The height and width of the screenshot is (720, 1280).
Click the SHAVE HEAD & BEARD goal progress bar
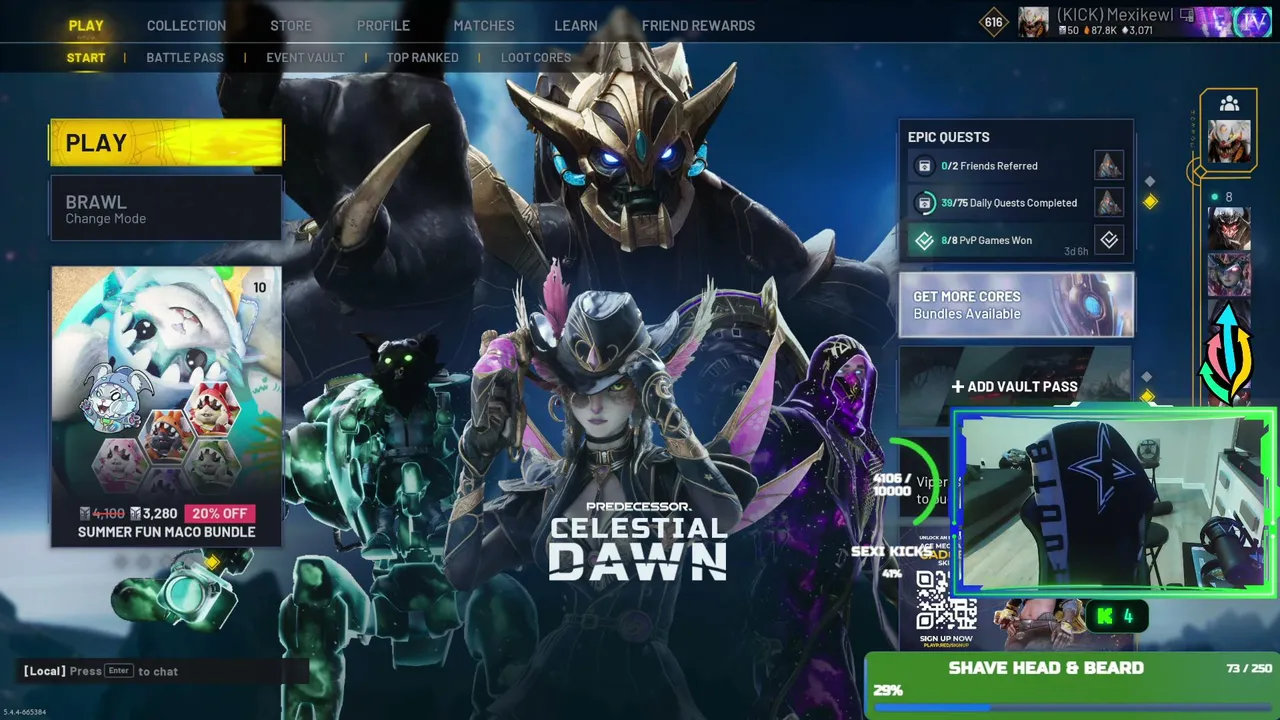[x=1072, y=708]
